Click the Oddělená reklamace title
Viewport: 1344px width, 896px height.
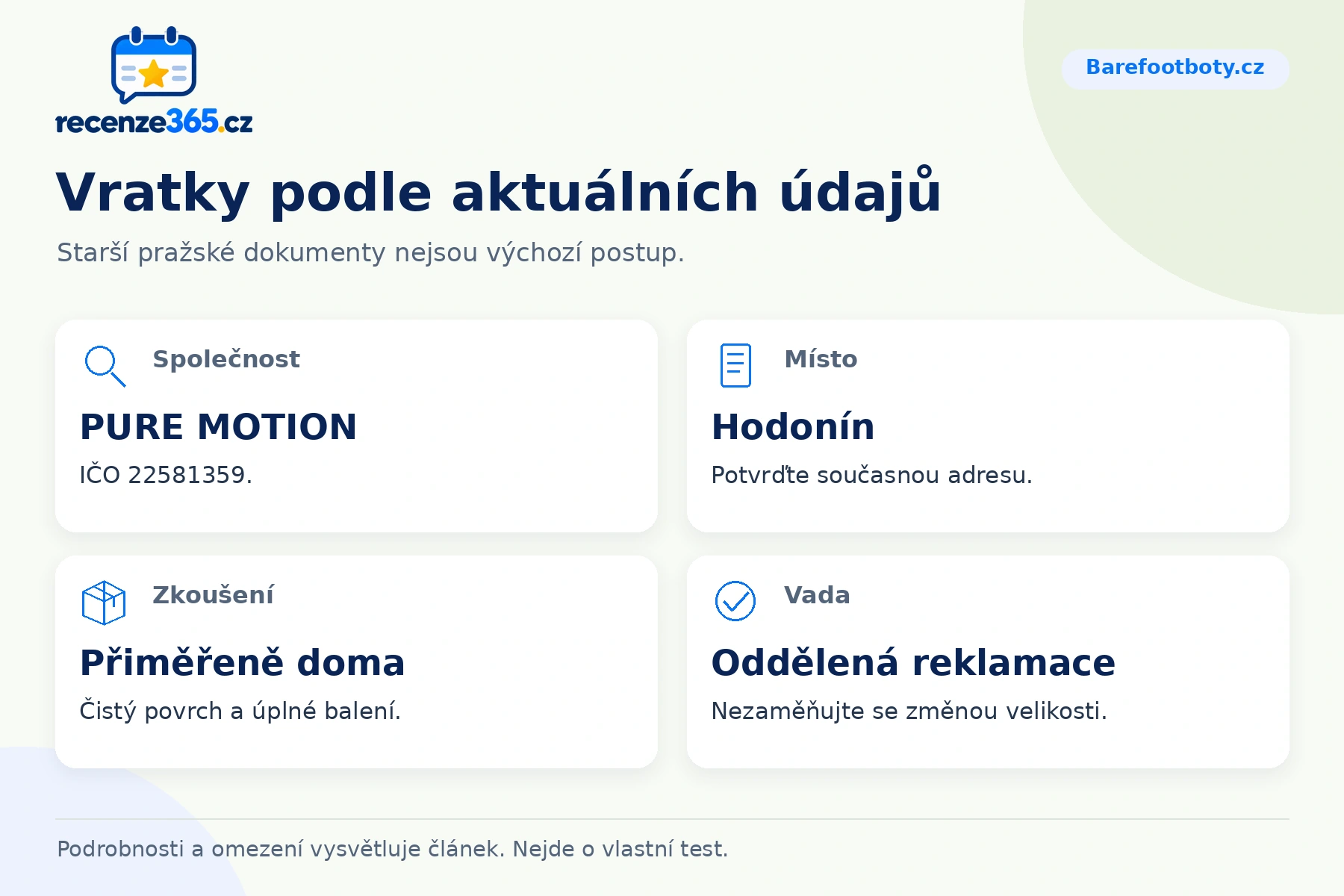pyautogui.click(x=913, y=662)
